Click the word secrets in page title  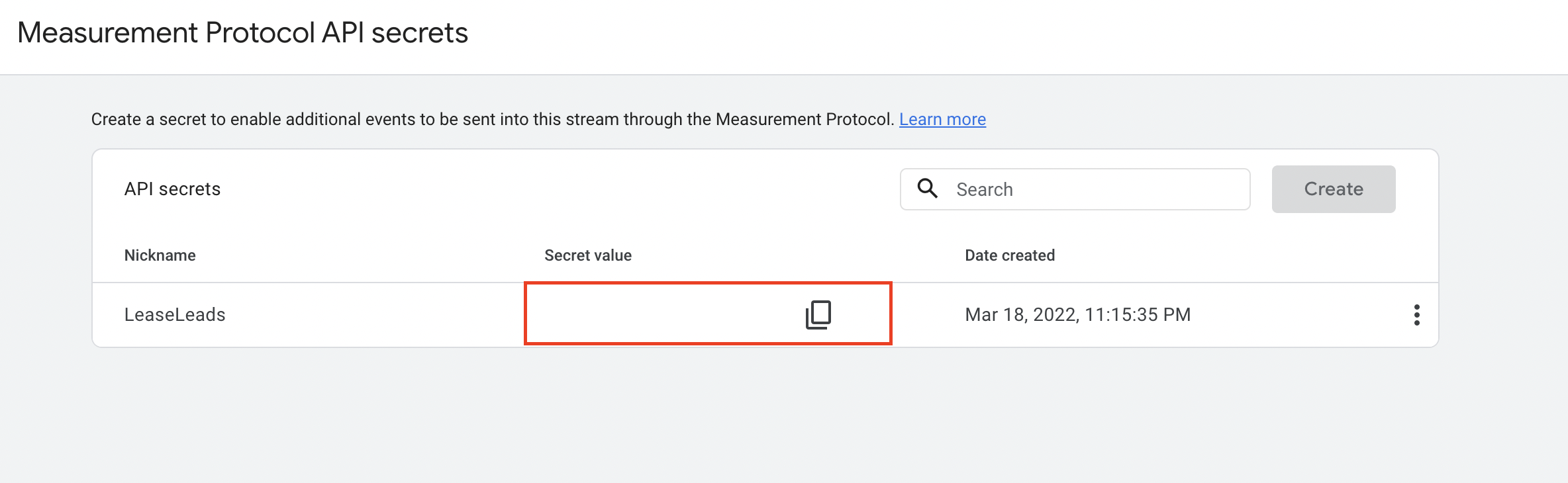point(419,33)
